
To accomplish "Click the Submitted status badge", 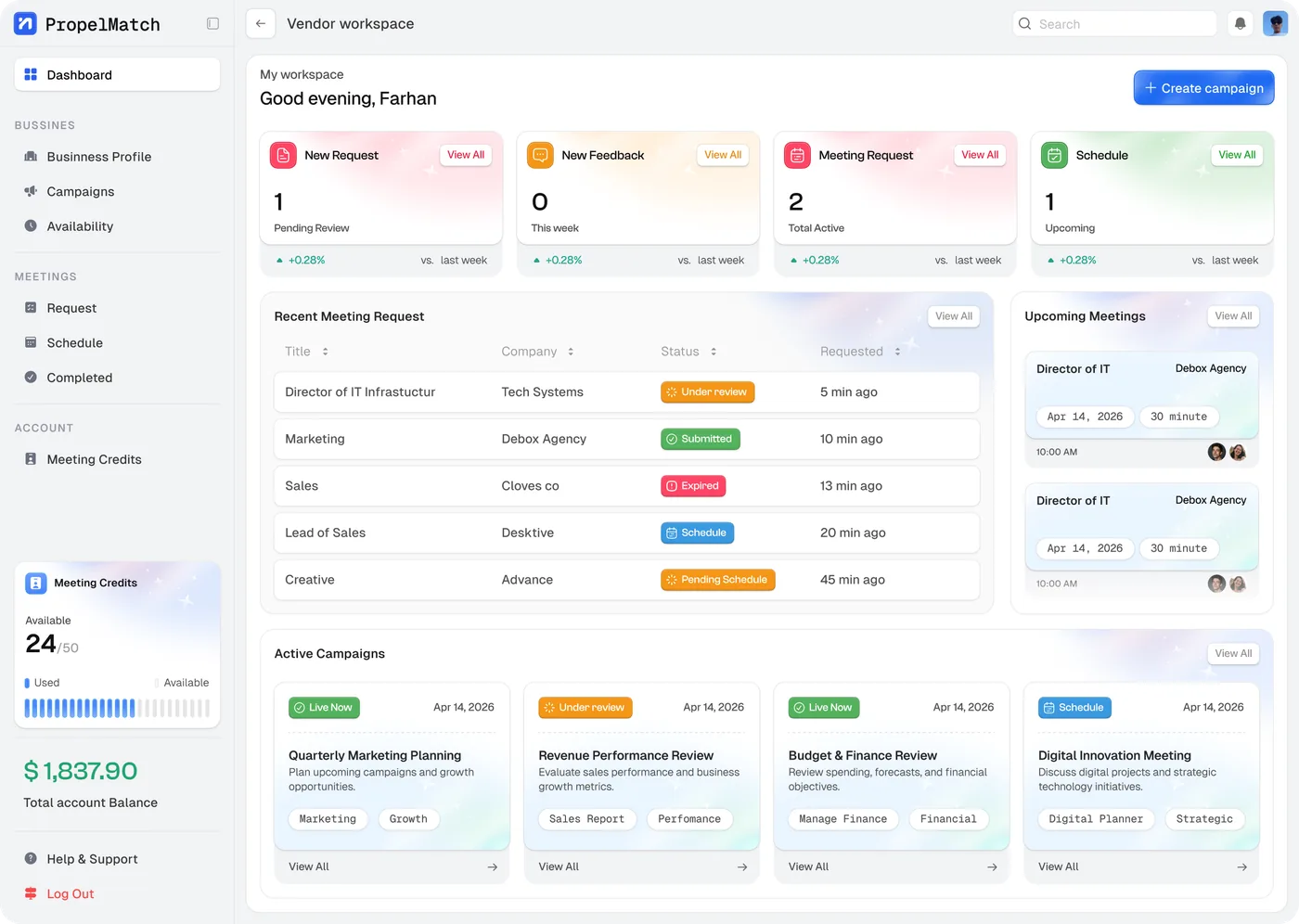I will pos(701,440).
